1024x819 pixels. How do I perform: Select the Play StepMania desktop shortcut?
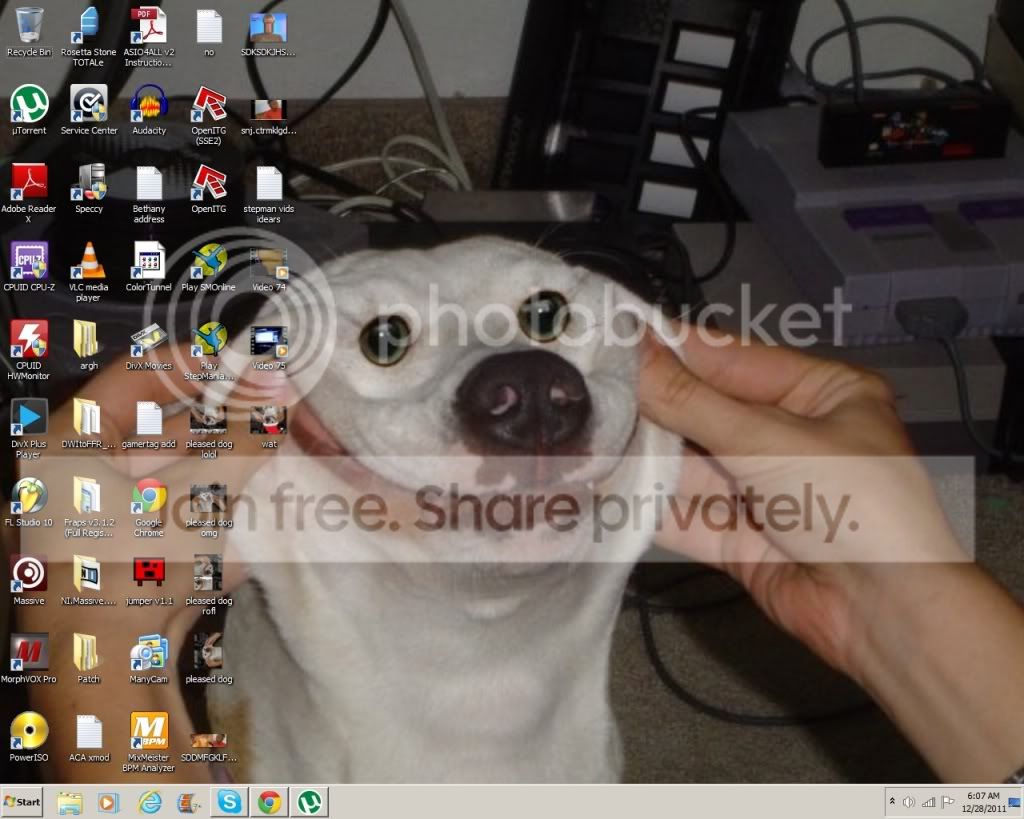click(x=209, y=340)
